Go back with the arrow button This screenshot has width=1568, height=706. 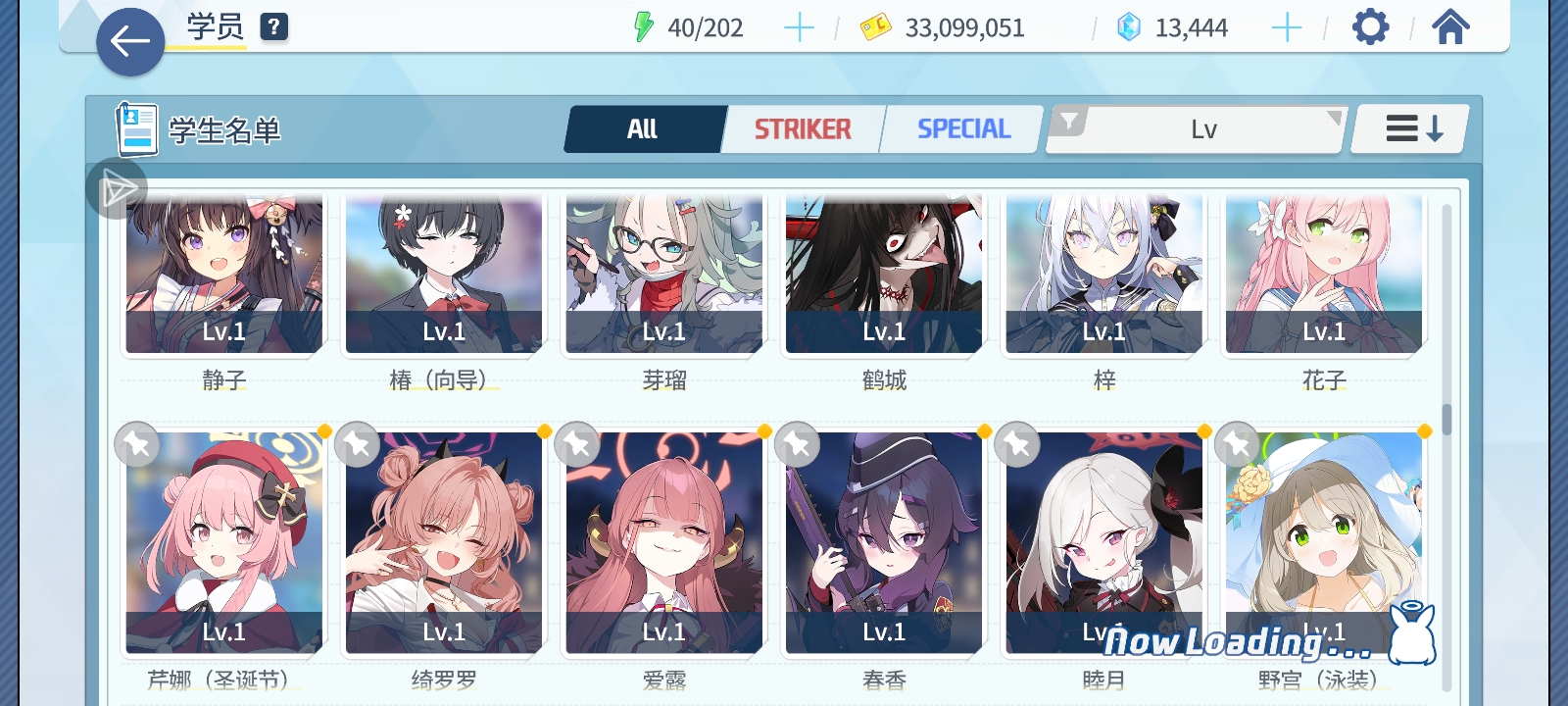pyautogui.click(x=130, y=42)
